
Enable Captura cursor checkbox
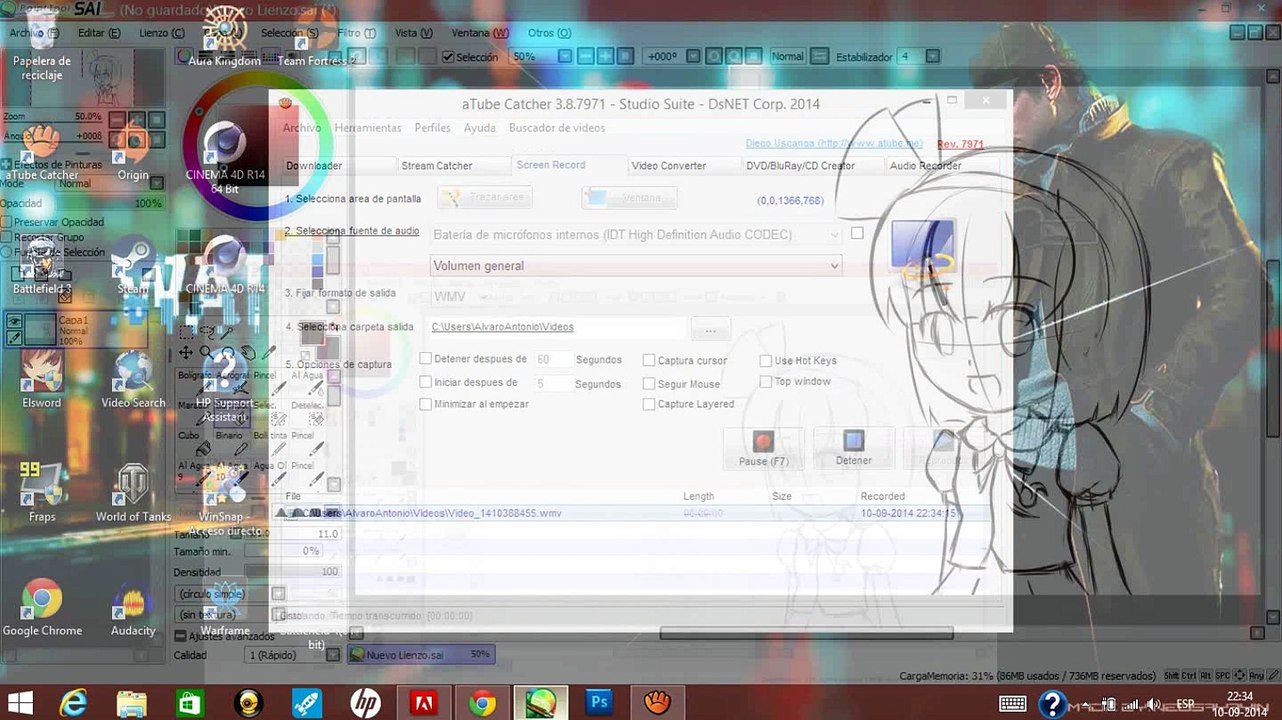[649, 360]
